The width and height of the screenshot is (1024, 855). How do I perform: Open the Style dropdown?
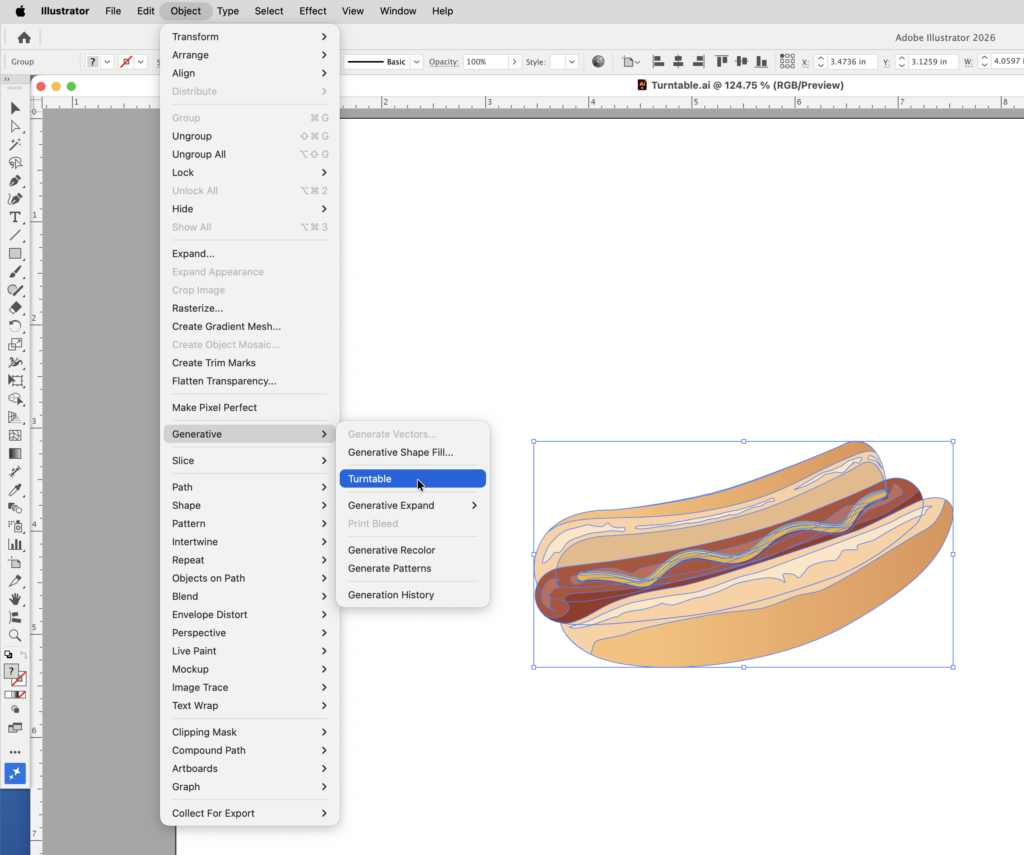(572, 62)
